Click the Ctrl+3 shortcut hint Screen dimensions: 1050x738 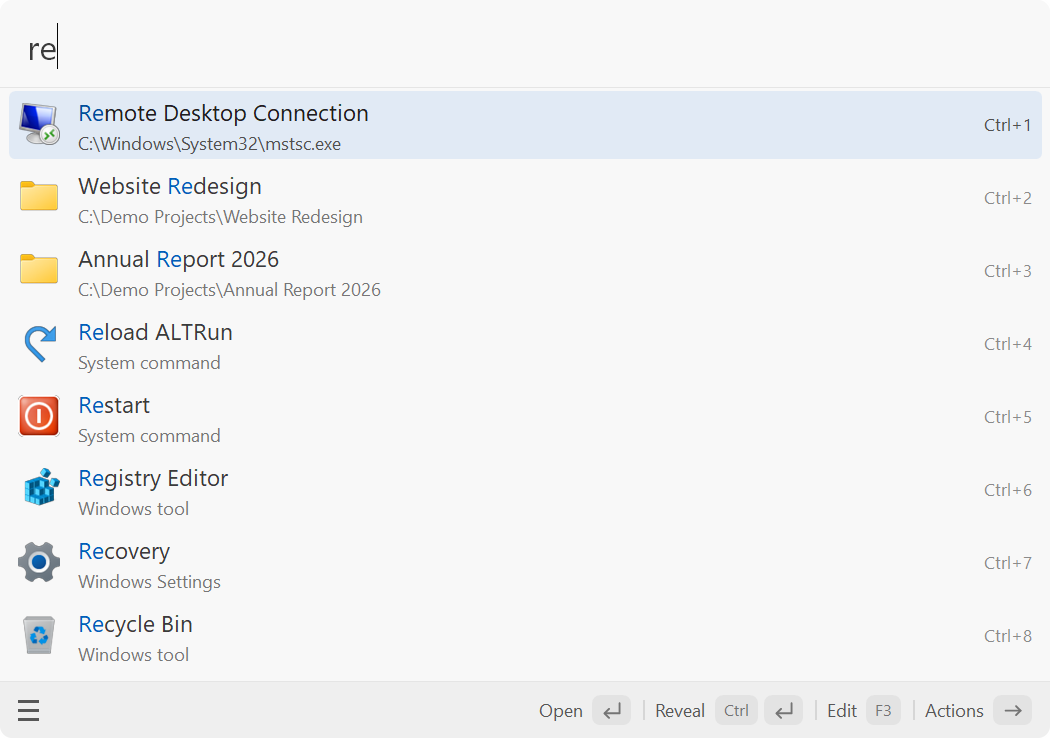[x=1007, y=271]
